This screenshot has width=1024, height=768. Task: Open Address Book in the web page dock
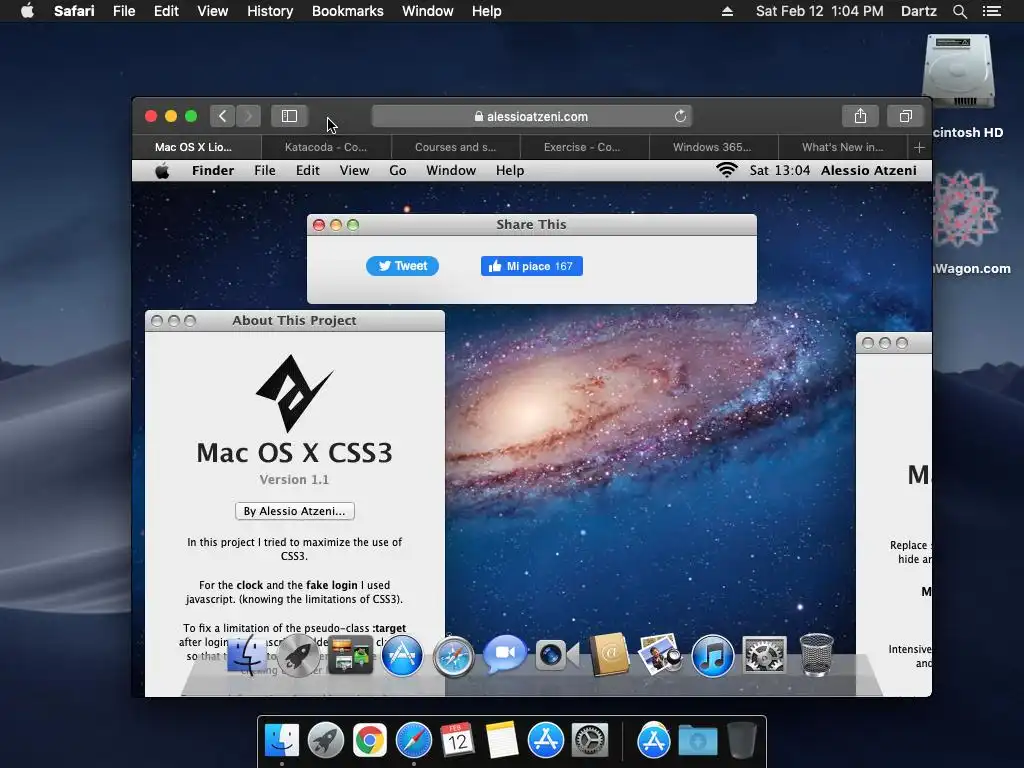tap(609, 654)
